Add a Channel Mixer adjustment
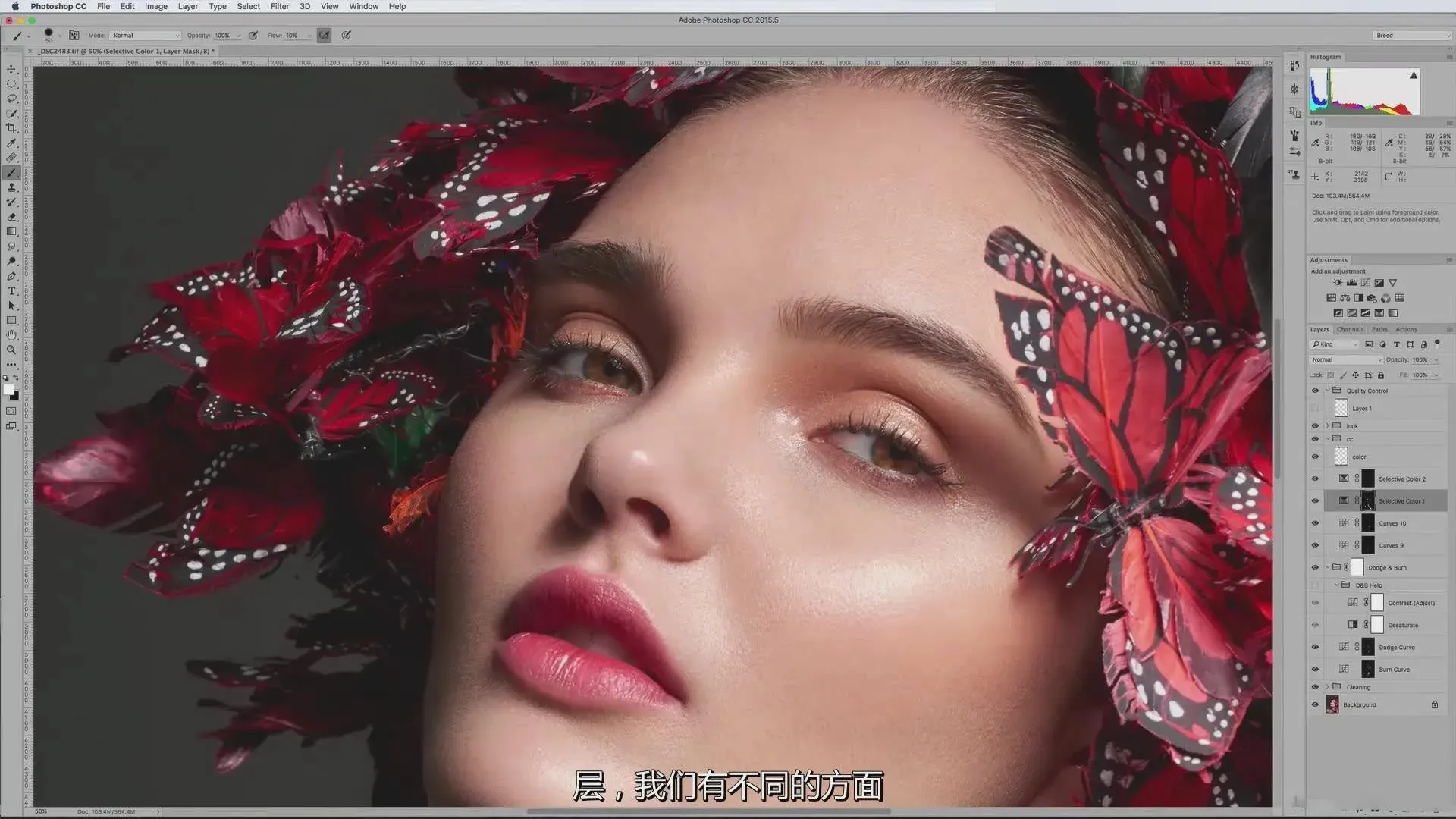This screenshot has height=819, width=1456. click(1385, 298)
